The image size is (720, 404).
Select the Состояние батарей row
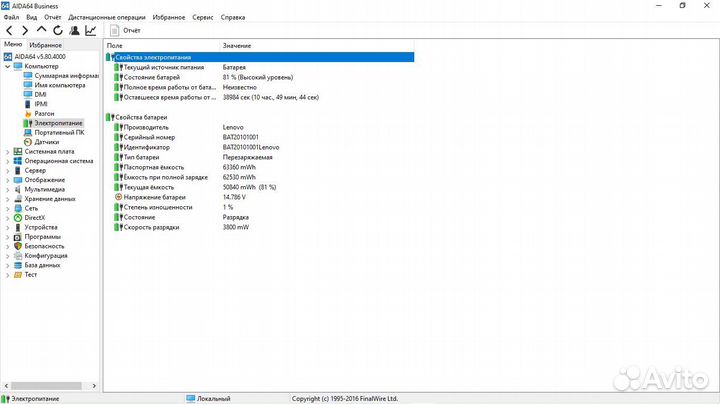tap(259, 77)
